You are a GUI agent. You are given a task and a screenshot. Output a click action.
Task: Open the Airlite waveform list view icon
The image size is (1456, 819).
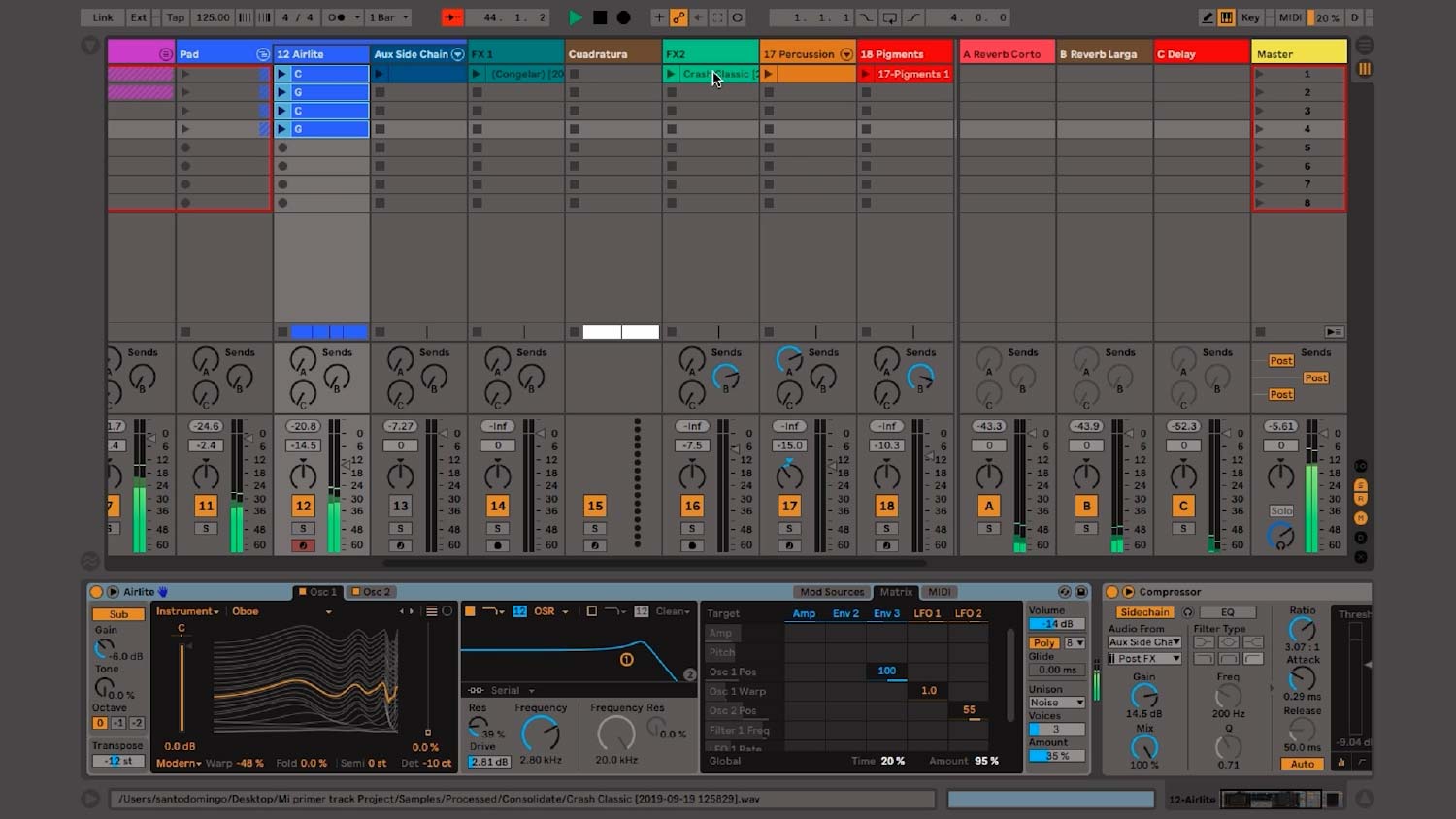pyautogui.click(x=432, y=611)
